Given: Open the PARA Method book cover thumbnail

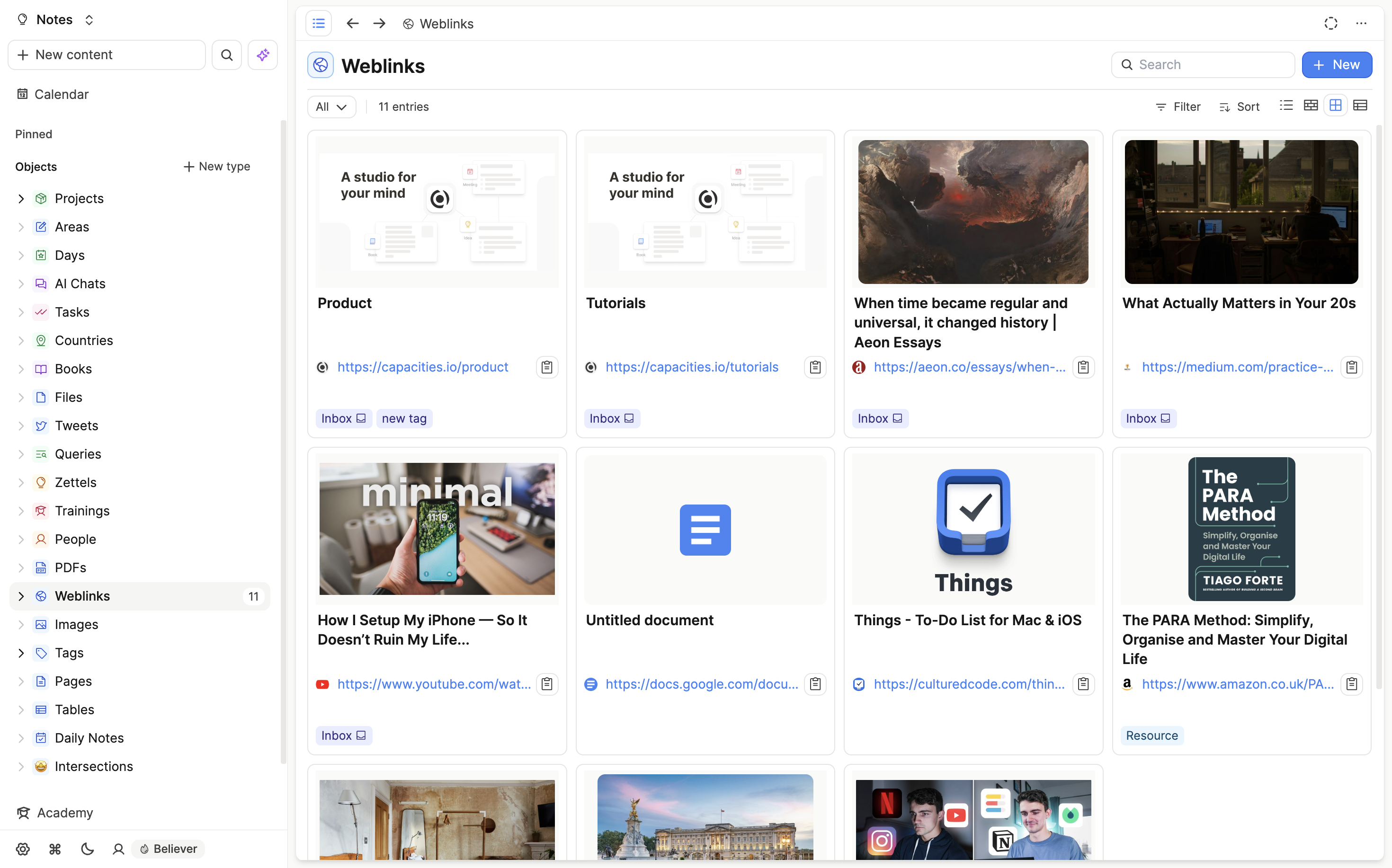Looking at the screenshot, I should click(1241, 528).
